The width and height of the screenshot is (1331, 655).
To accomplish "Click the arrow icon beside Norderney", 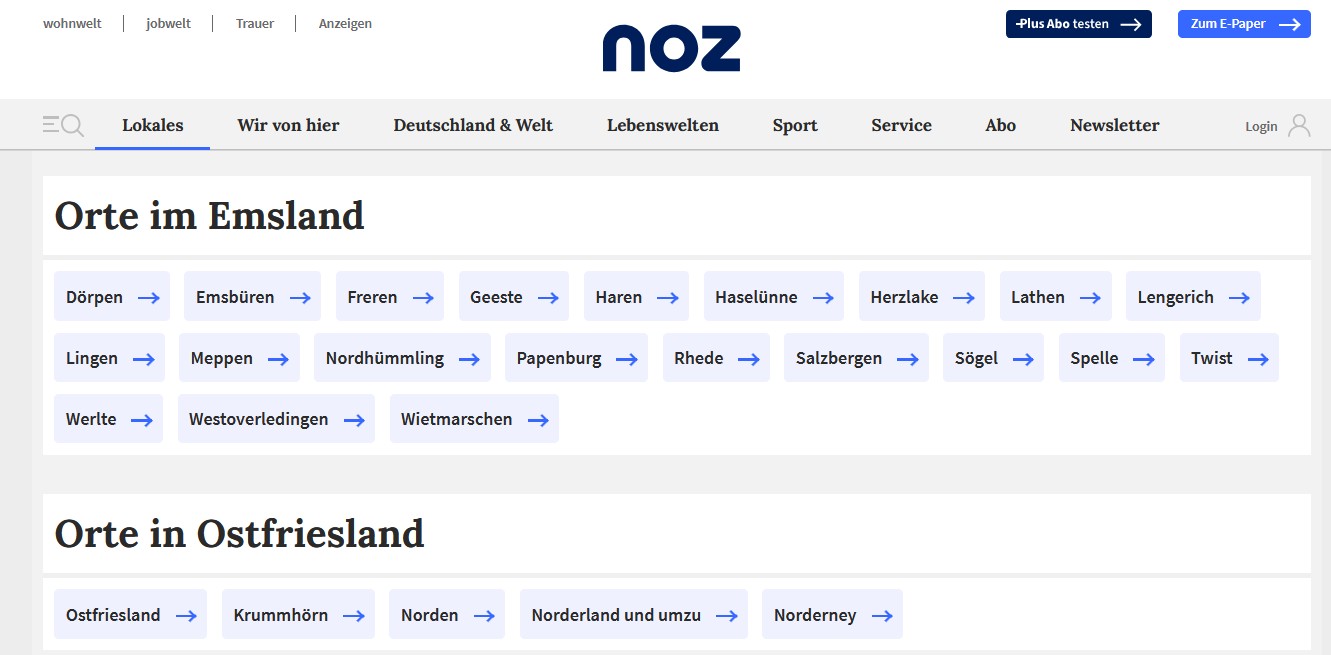I will coord(882,616).
